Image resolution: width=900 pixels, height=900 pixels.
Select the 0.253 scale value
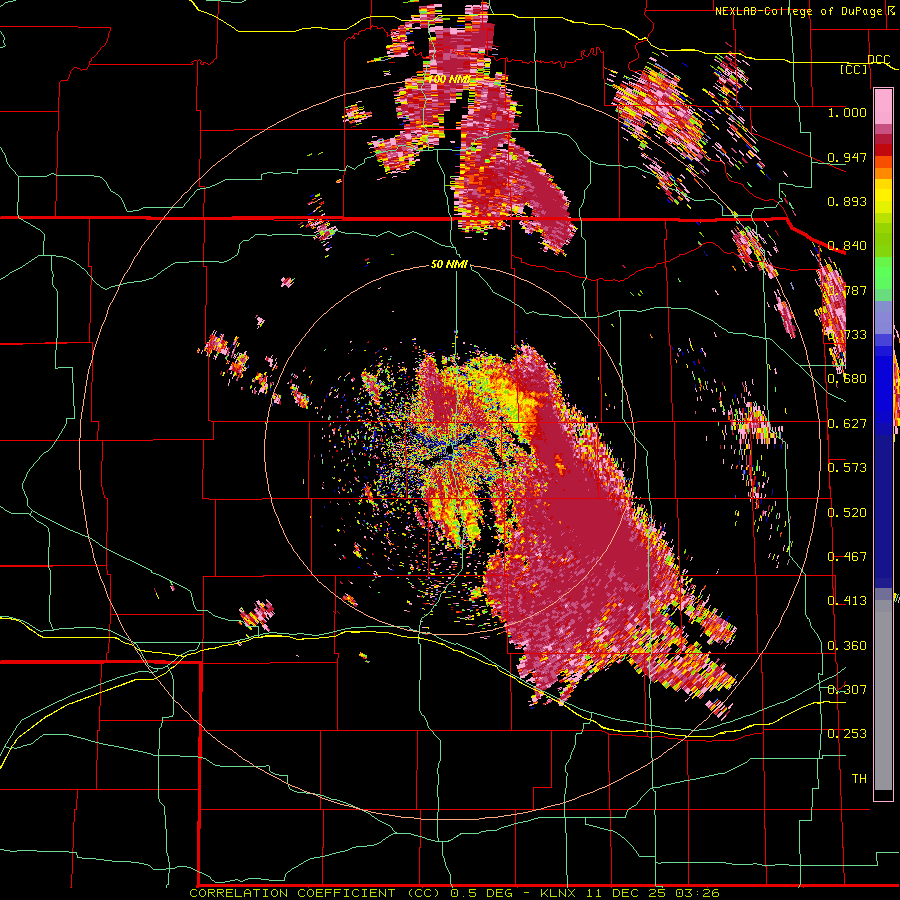[847, 734]
